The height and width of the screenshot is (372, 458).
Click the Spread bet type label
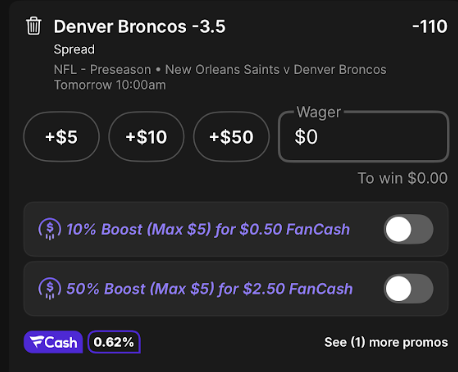click(x=74, y=49)
